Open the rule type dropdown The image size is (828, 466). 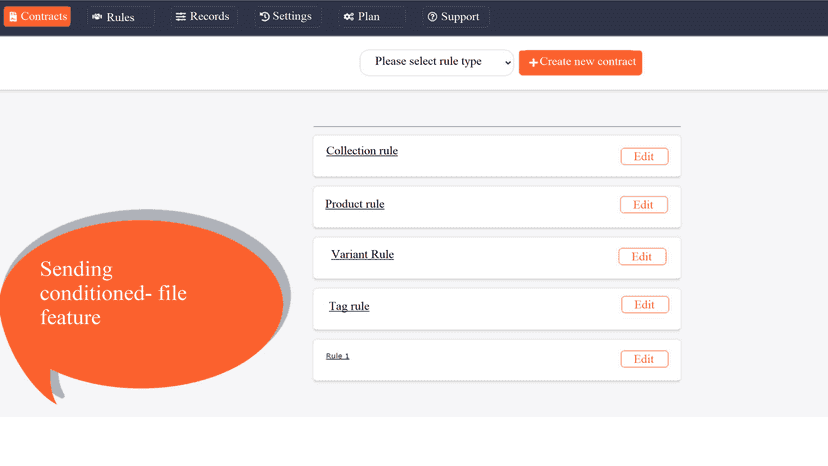[437, 62]
